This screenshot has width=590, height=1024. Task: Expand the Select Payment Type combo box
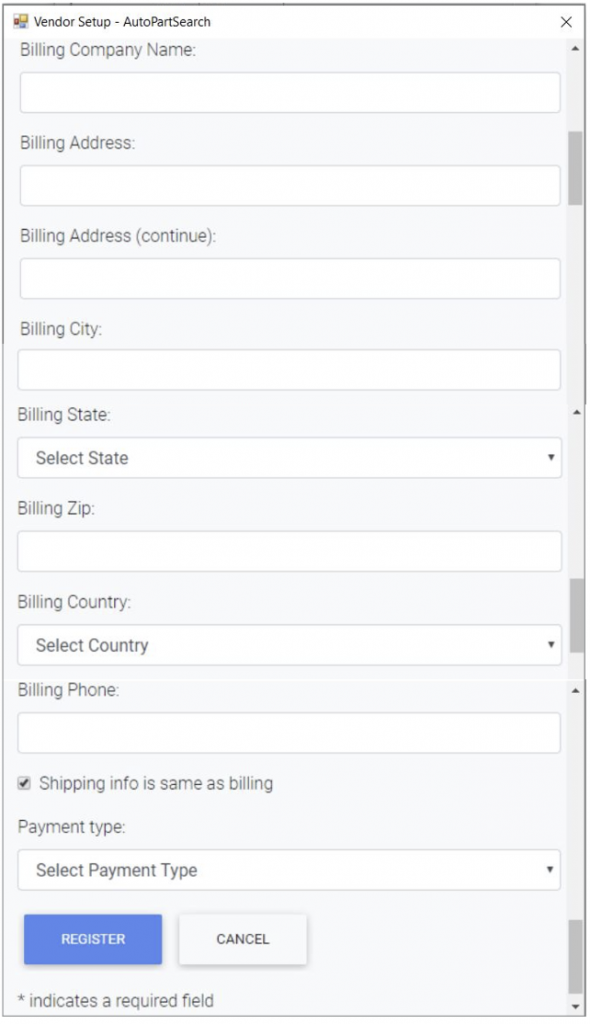pos(289,870)
